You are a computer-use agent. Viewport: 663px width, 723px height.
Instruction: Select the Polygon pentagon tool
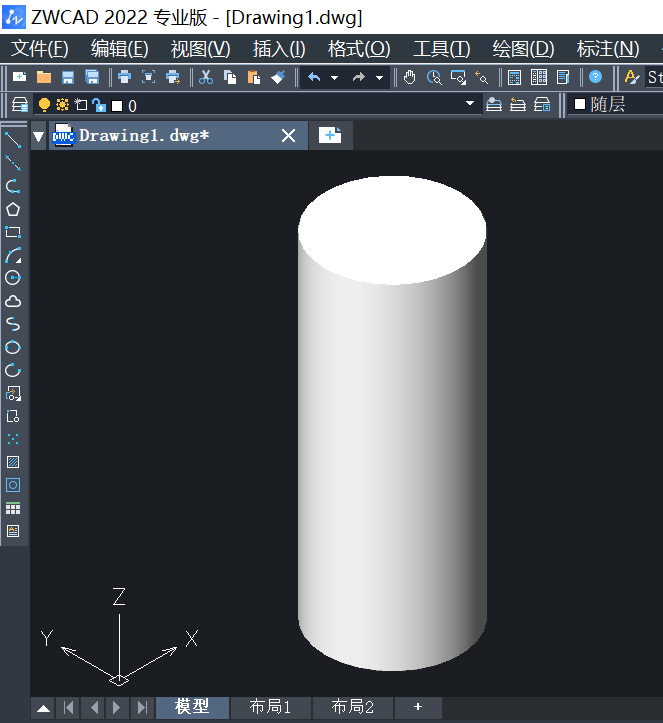point(13,209)
